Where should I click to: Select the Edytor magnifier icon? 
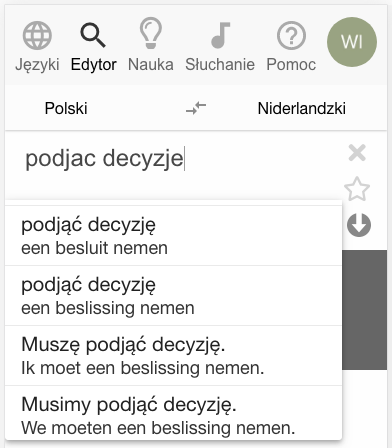(93, 36)
